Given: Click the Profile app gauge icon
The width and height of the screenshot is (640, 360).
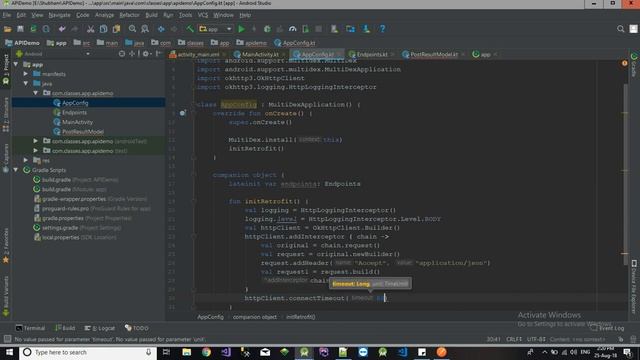Looking at the screenshot, I should 293,29.
